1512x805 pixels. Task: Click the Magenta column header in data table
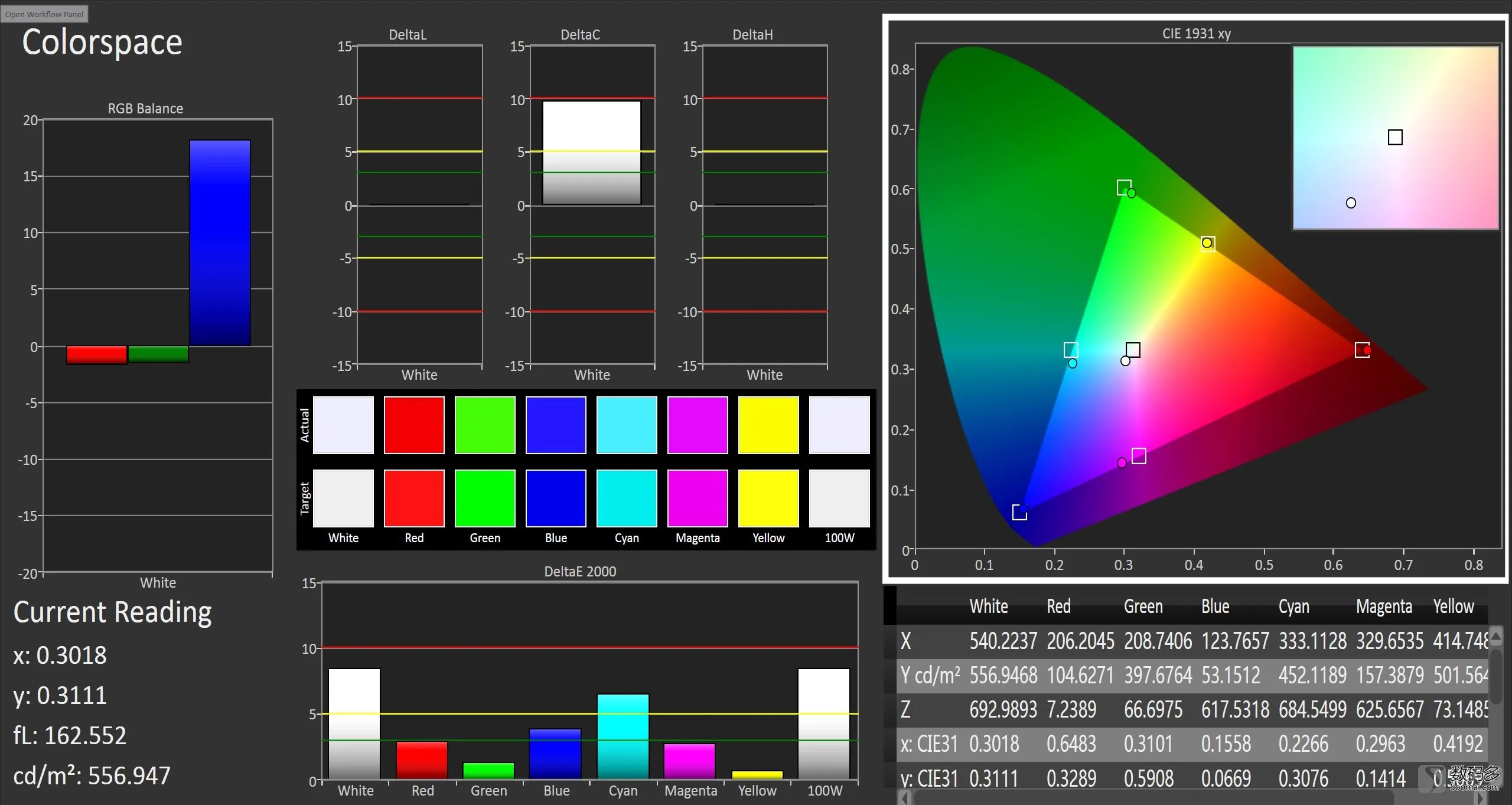(x=1383, y=607)
